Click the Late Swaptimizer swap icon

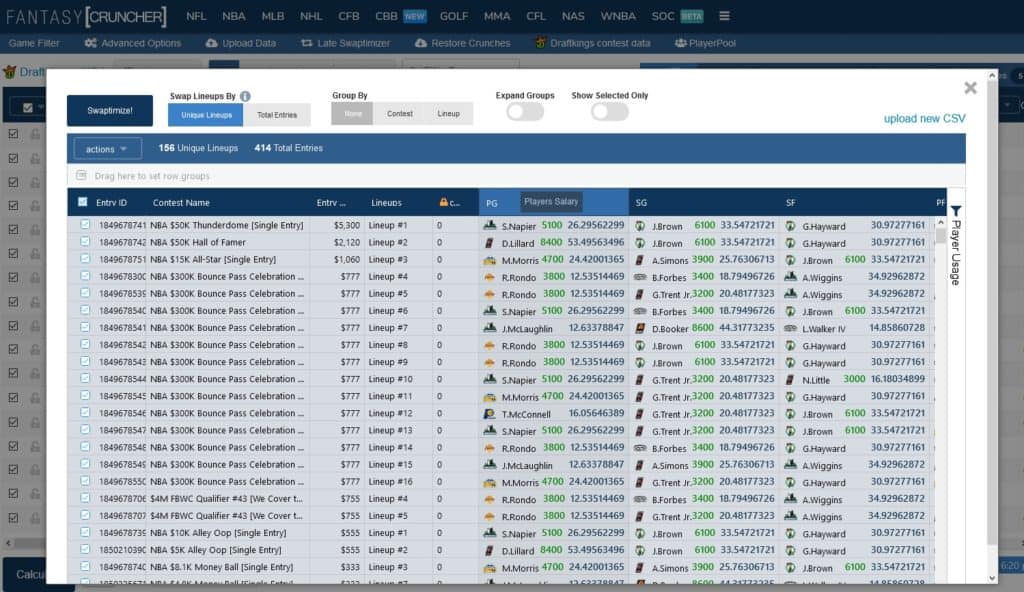(x=306, y=43)
